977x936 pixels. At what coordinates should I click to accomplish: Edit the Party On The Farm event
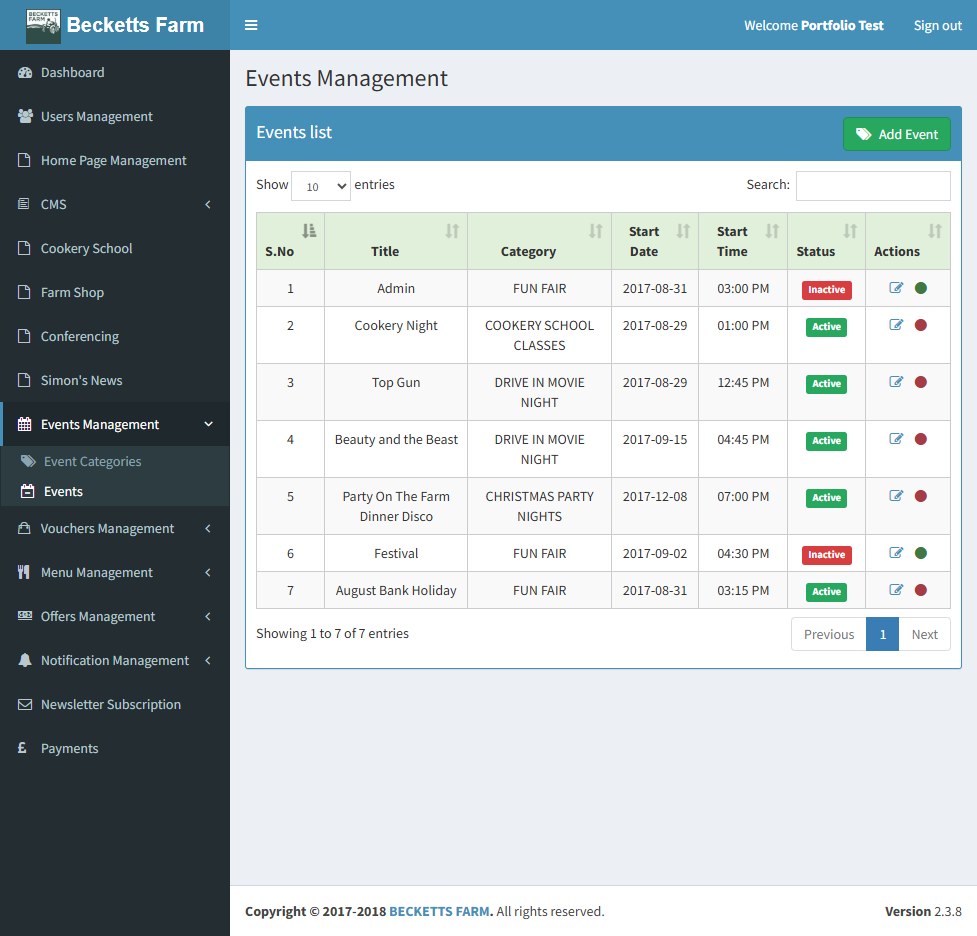click(x=896, y=496)
